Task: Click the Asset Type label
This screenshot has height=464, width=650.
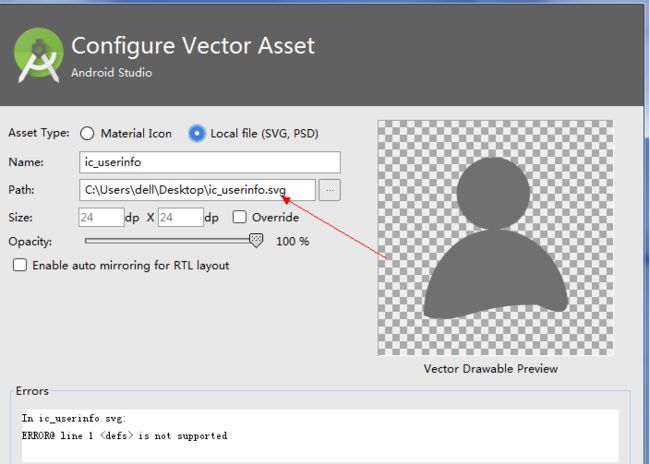Action: coord(39,133)
